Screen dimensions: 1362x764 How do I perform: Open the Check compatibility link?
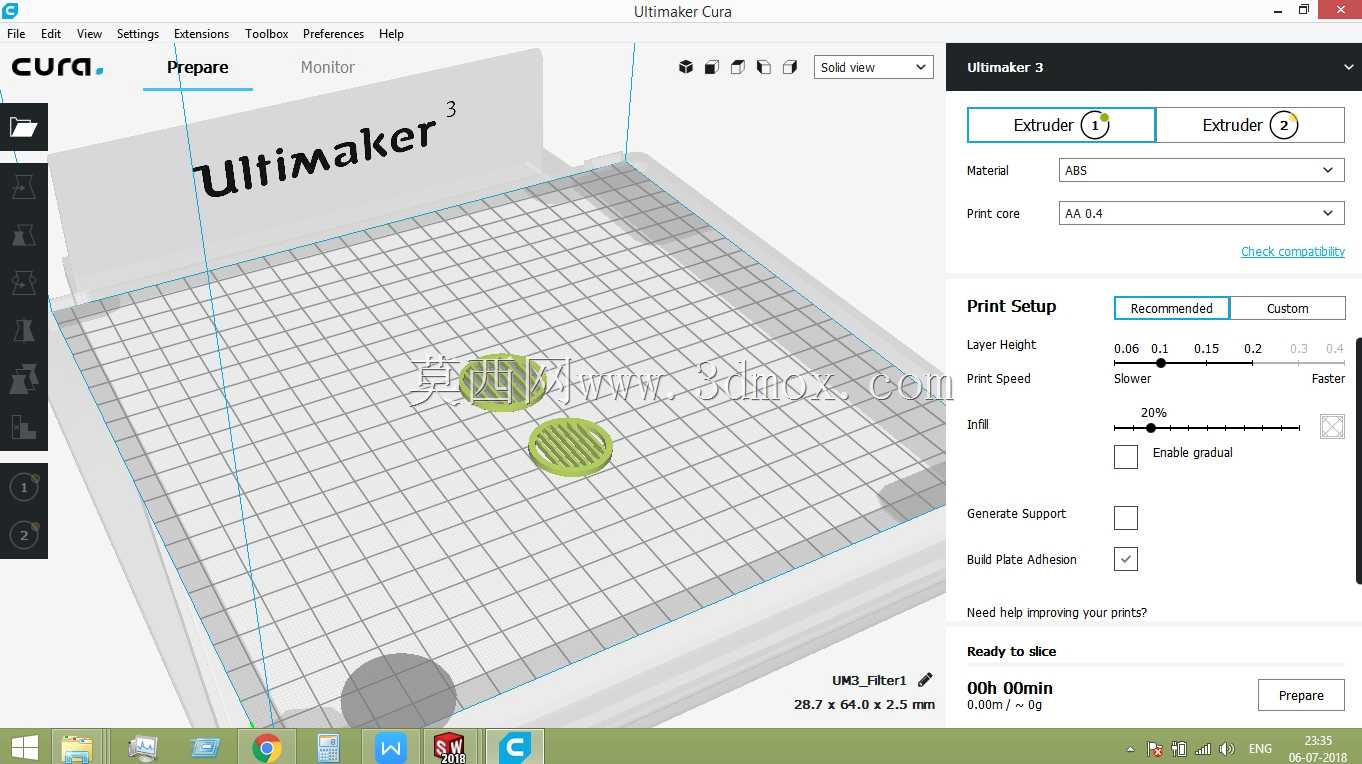coord(1293,252)
